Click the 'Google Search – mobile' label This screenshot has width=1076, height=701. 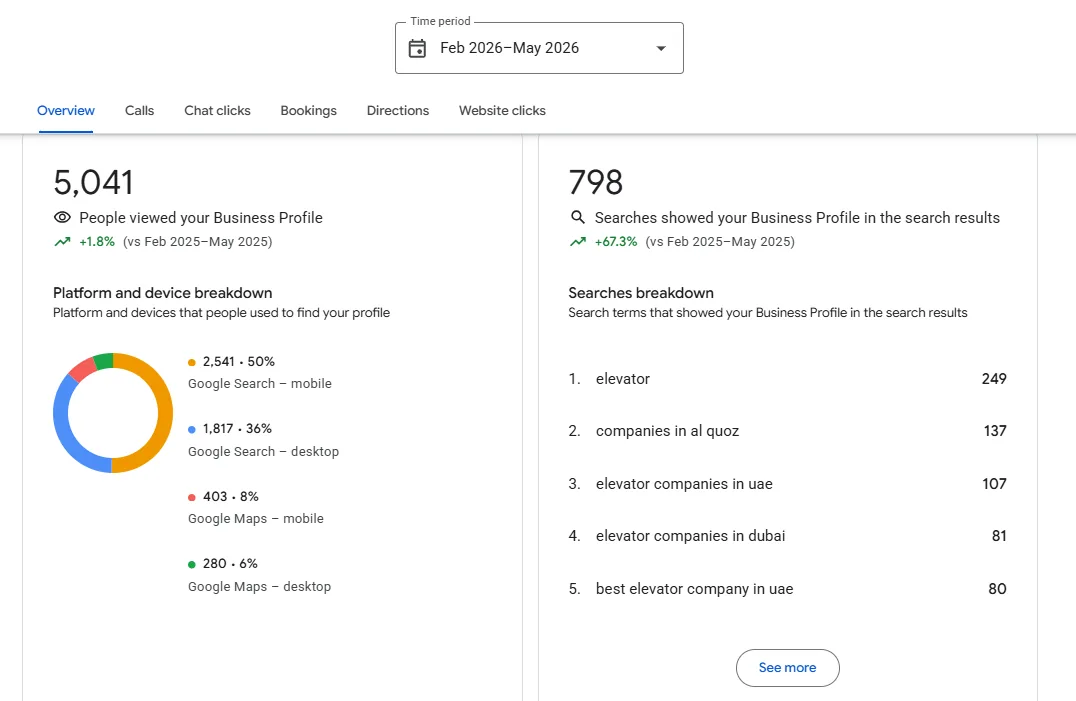[x=260, y=383]
